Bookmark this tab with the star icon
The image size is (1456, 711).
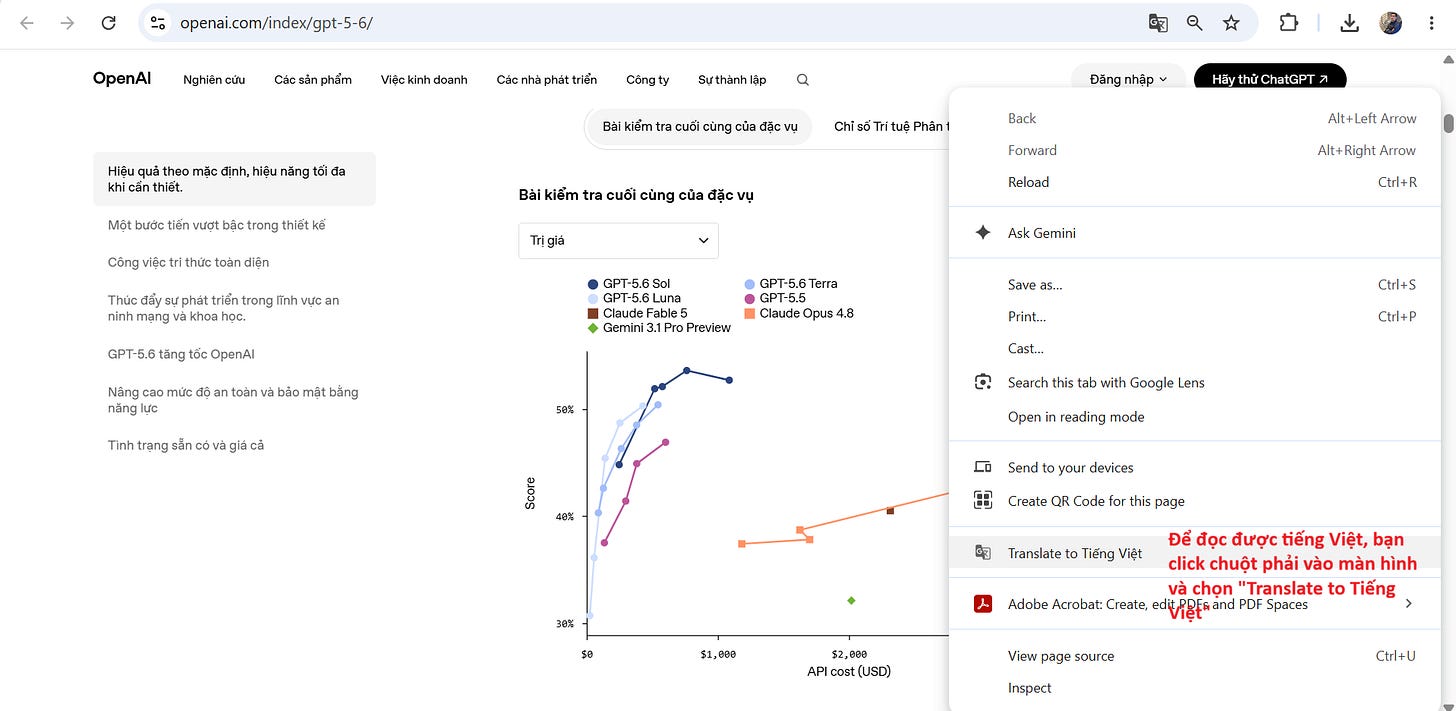click(x=1231, y=23)
